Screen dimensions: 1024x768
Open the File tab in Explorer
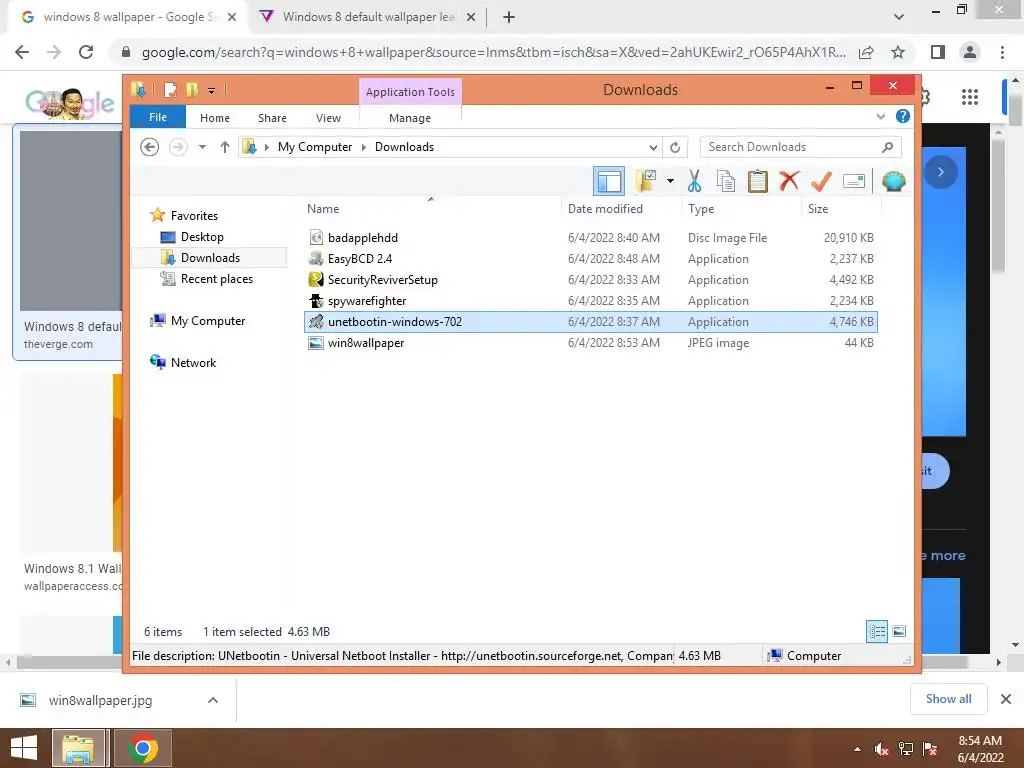coord(158,117)
